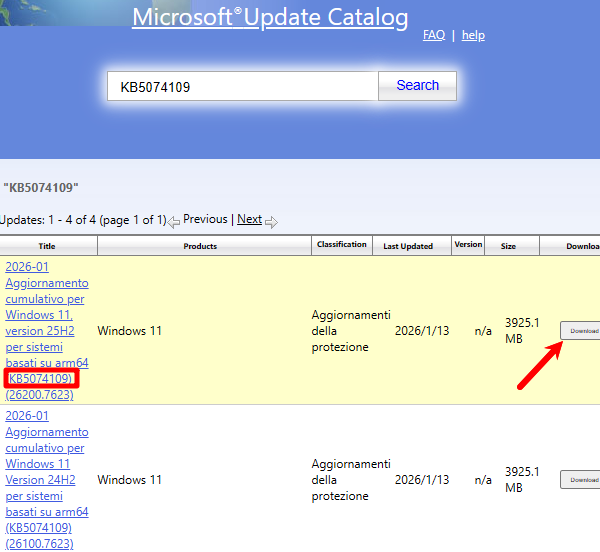Viewport: 600px width, 552px height.
Task: Open the Microsoft Update Catalog home link
Action: click(x=270, y=18)
